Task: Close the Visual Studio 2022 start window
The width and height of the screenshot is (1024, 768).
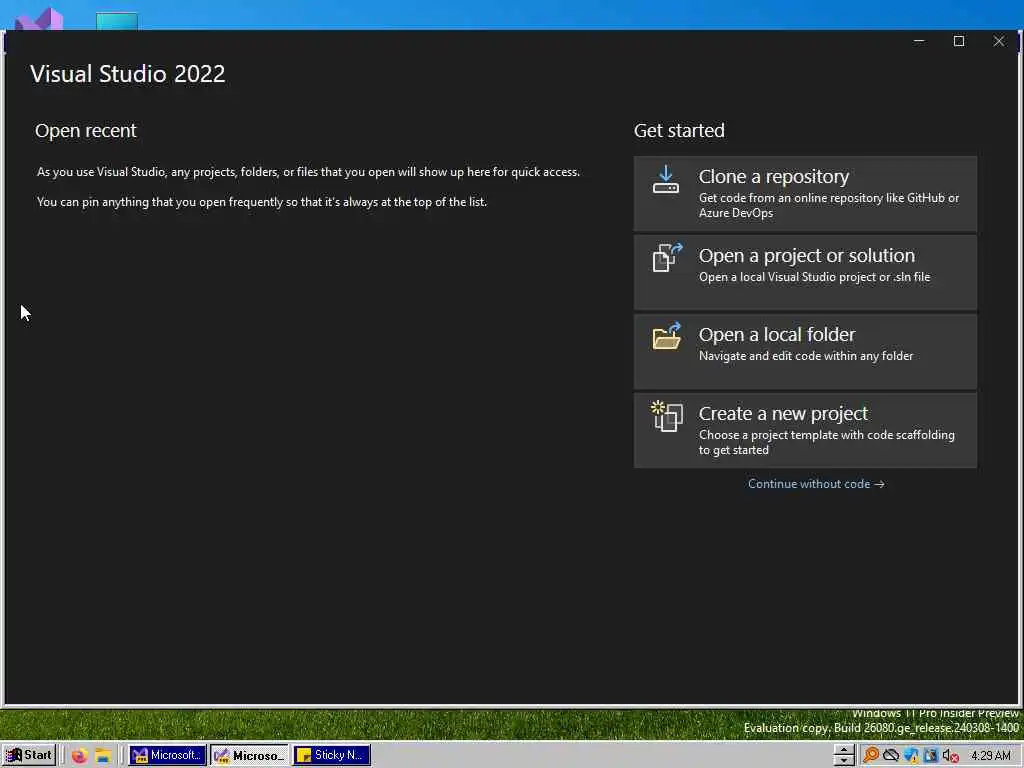Action: [999, 41]
